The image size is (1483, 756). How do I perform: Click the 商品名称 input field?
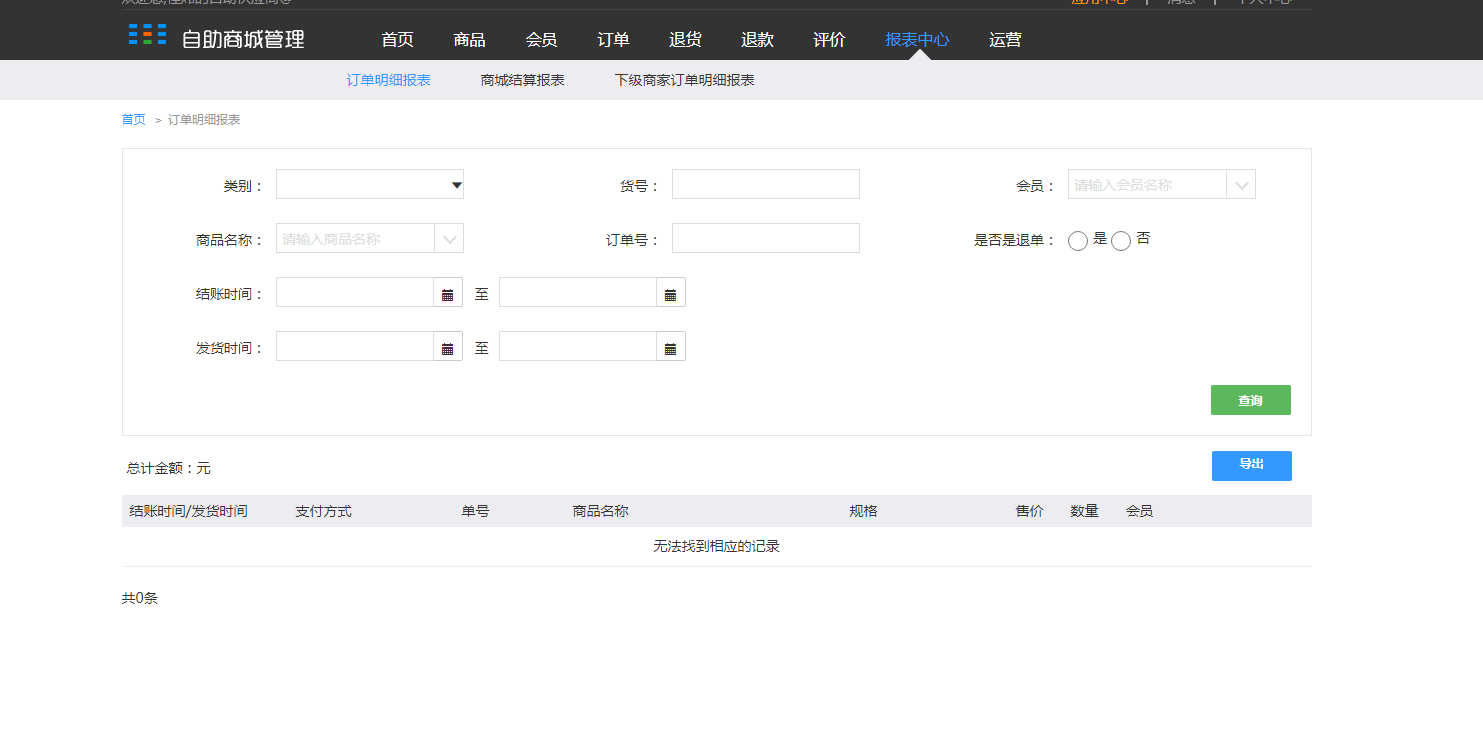[355, 239]
